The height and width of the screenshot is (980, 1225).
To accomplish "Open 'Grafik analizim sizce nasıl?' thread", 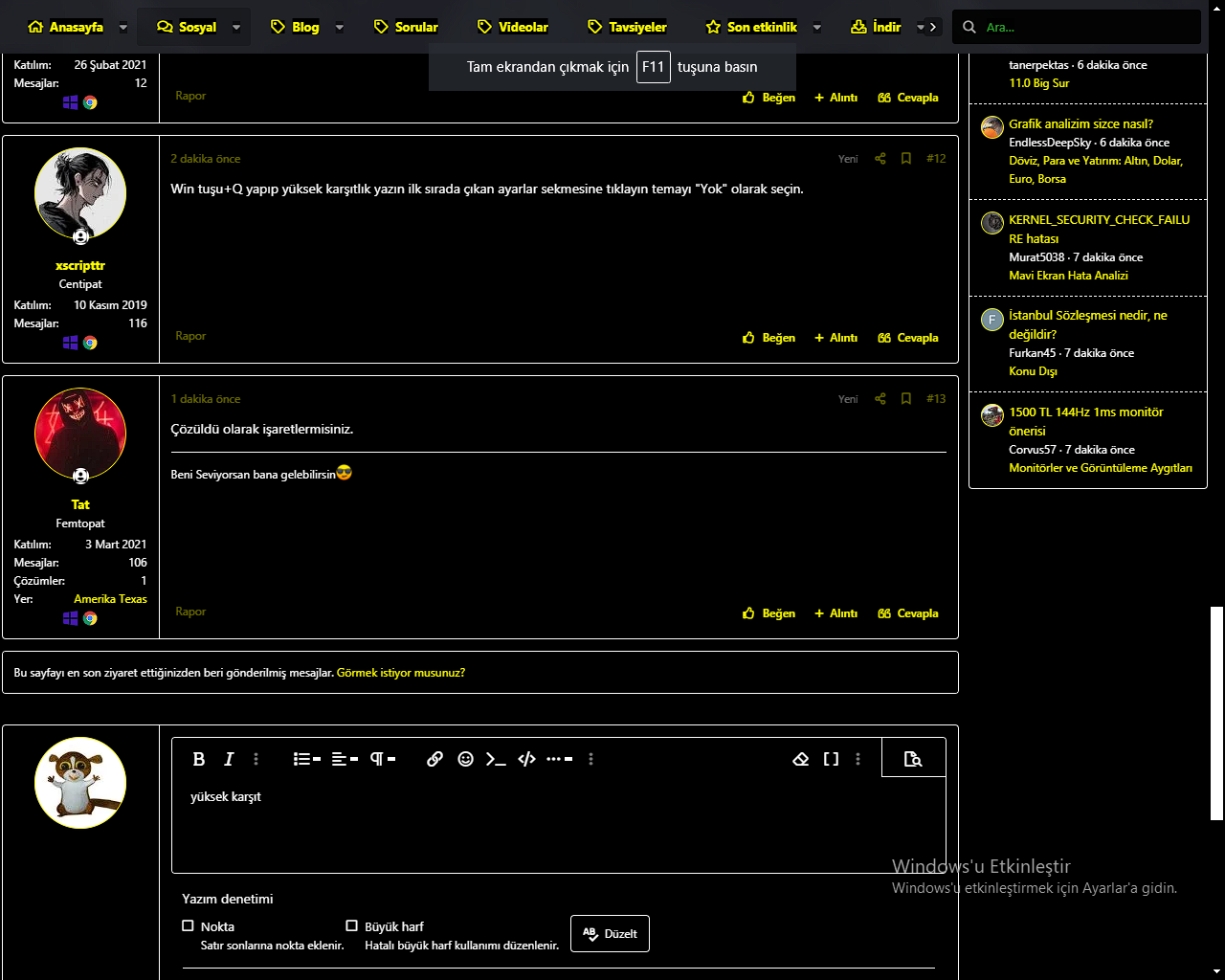I will point(1080,123).
